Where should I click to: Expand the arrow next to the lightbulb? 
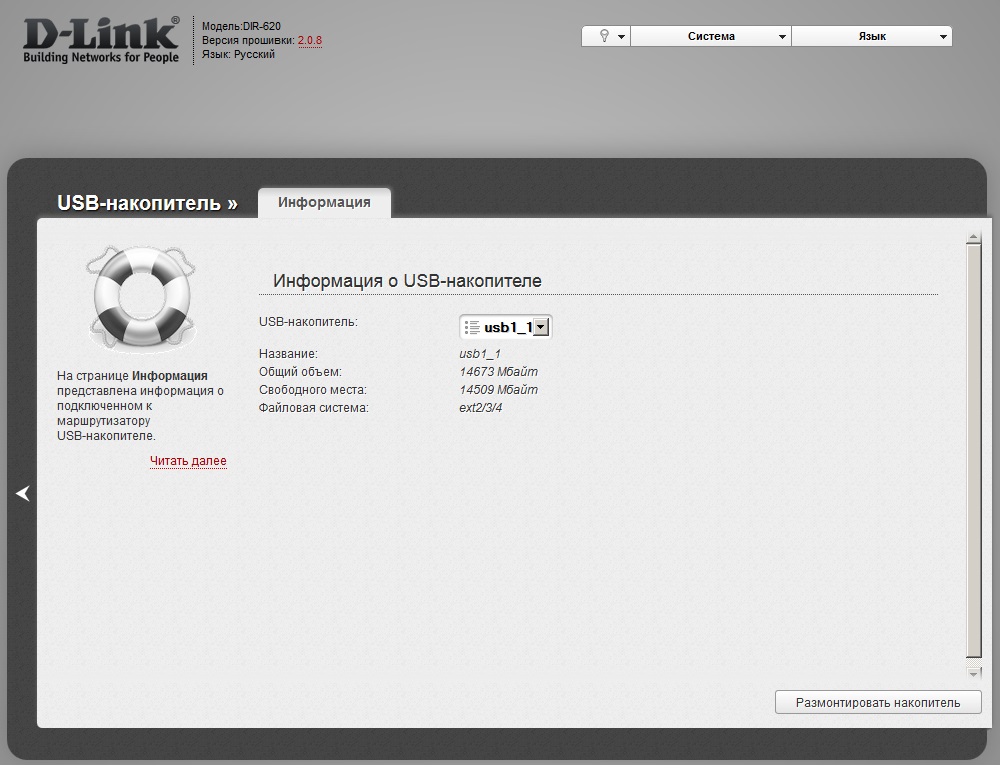(x=621, y=37)
